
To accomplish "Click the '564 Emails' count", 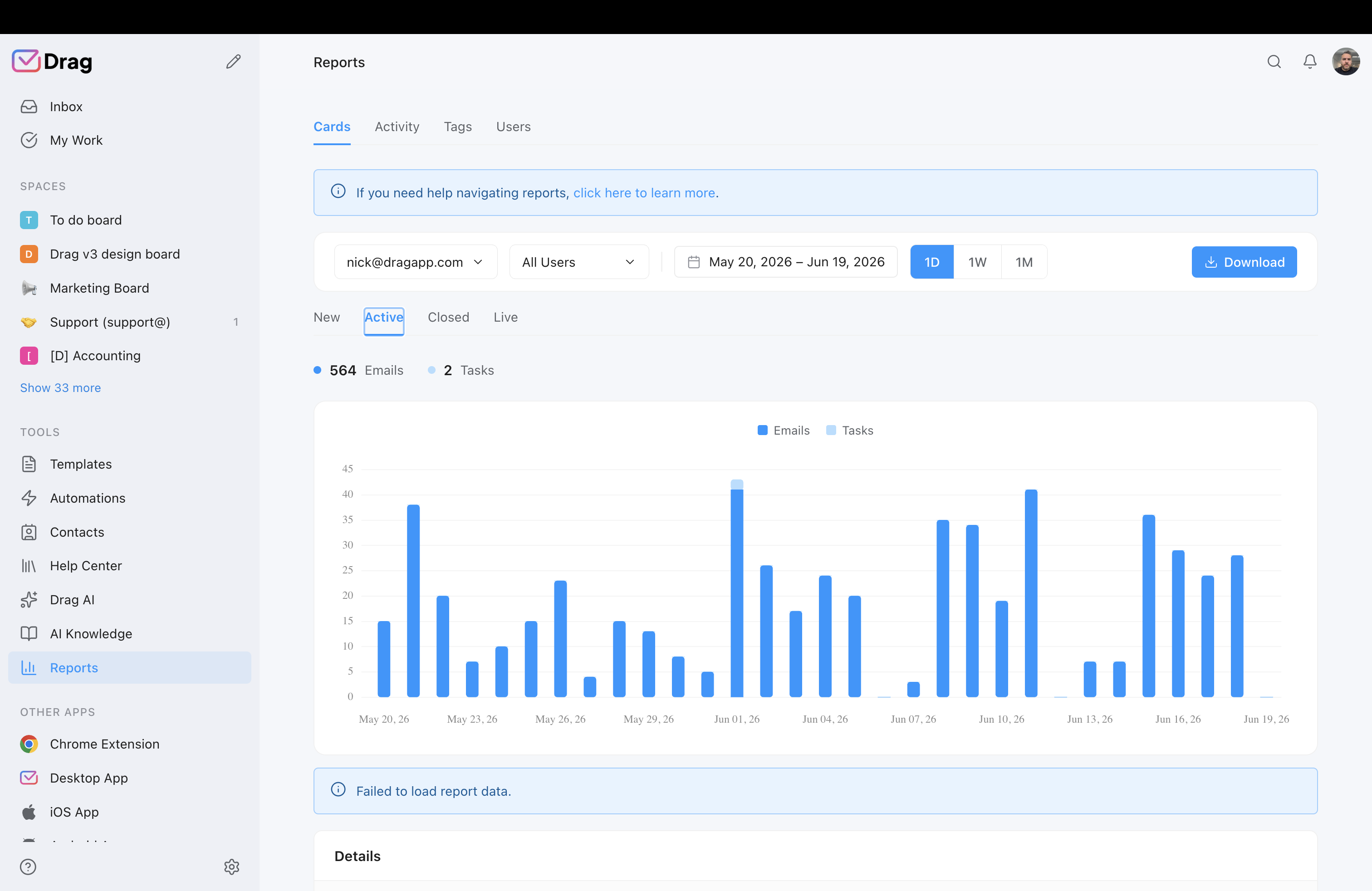I will pos(358,371).
